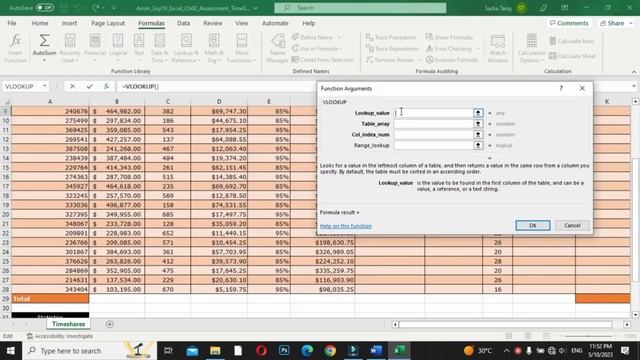640x360 pixels.
Task: Click Trace Dependents
Action: [x=392, y=49]
